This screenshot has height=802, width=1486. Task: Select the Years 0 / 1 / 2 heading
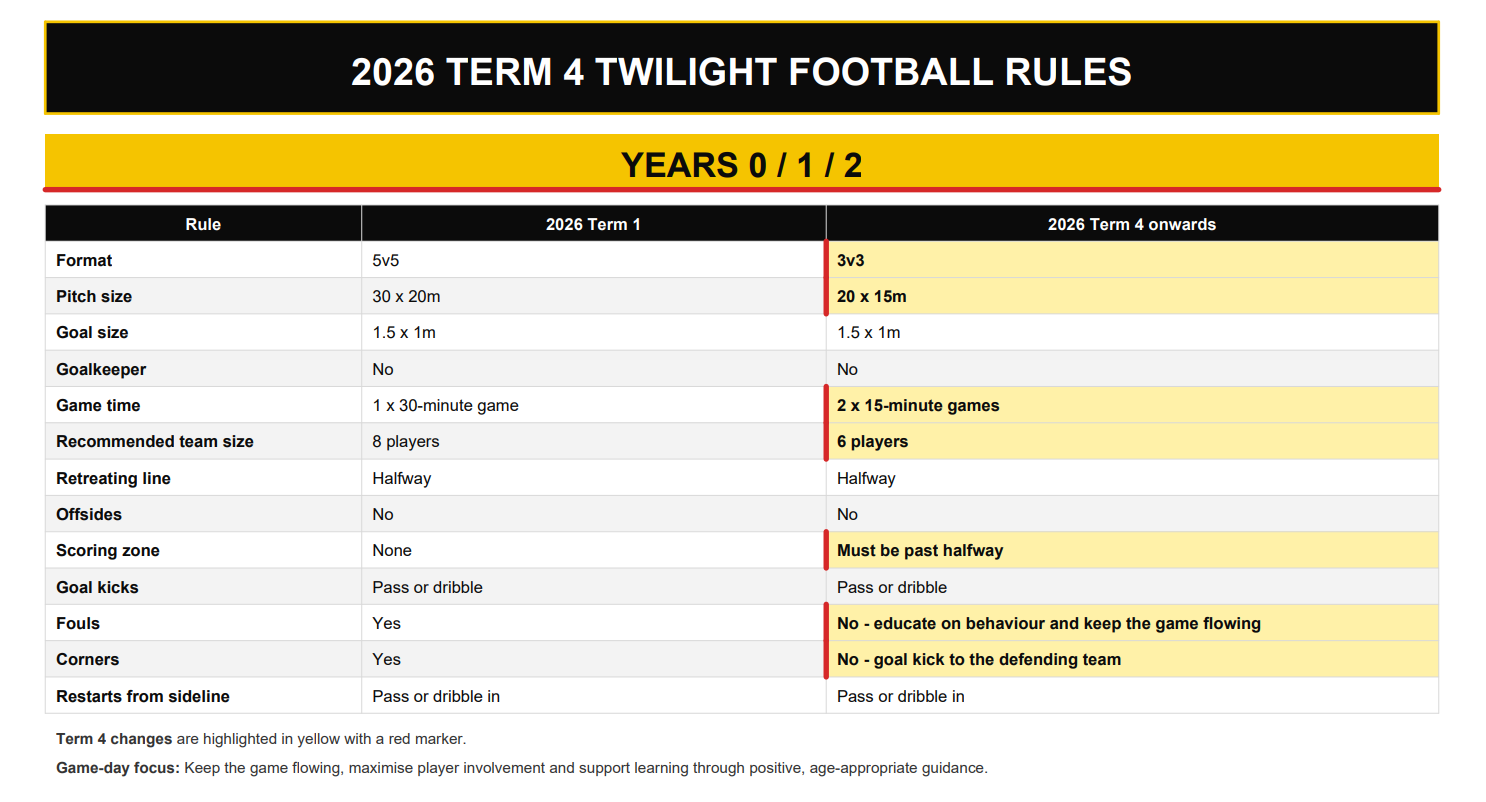pyautogui.click(x=741, y=164)
